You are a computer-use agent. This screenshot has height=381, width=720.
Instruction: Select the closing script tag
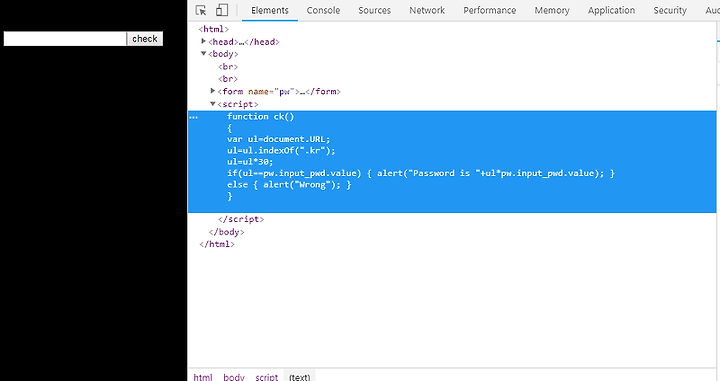click(241, 219)
